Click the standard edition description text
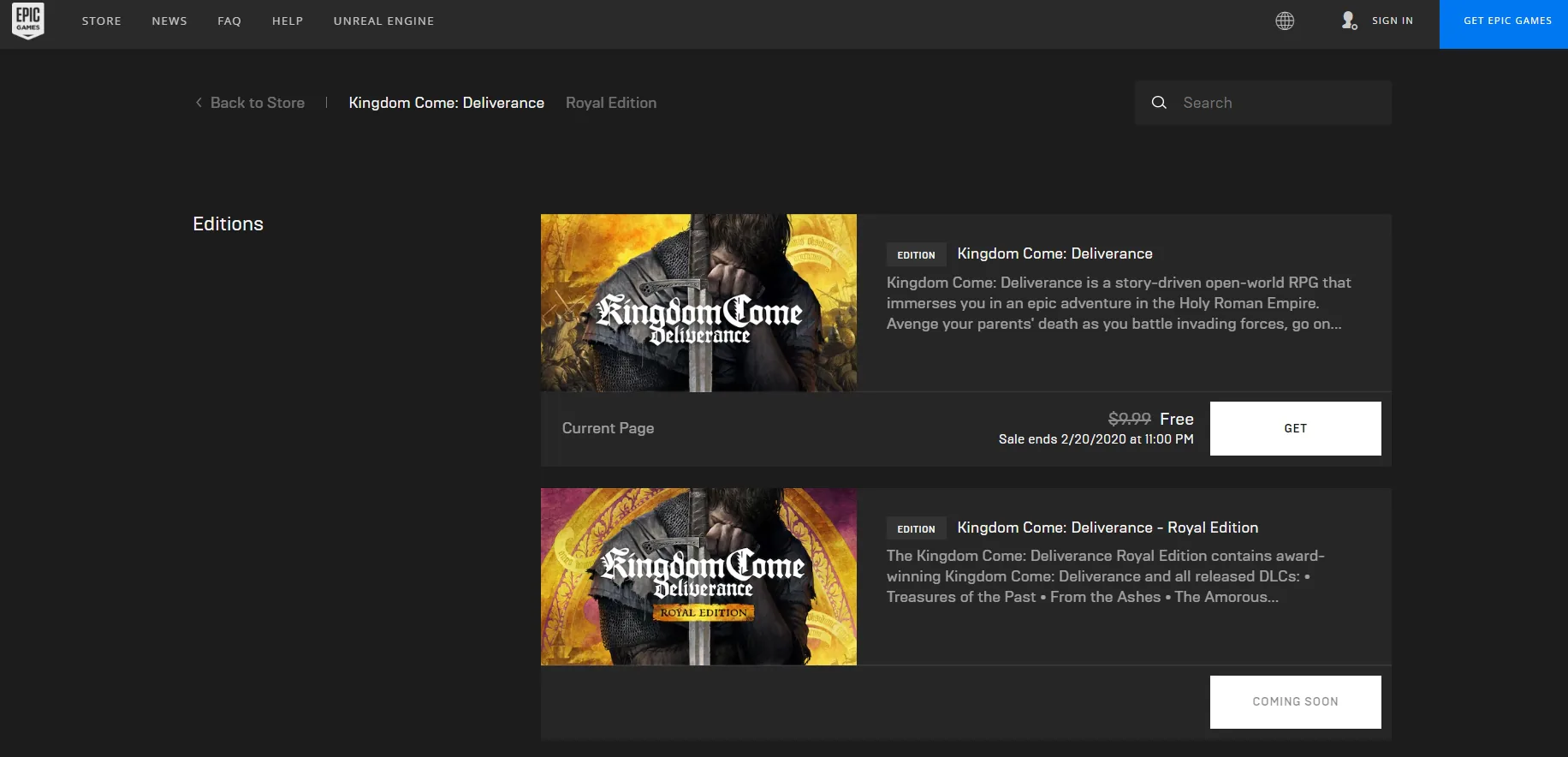This screenshot has height=757, width=1568. pos(1119,303)
